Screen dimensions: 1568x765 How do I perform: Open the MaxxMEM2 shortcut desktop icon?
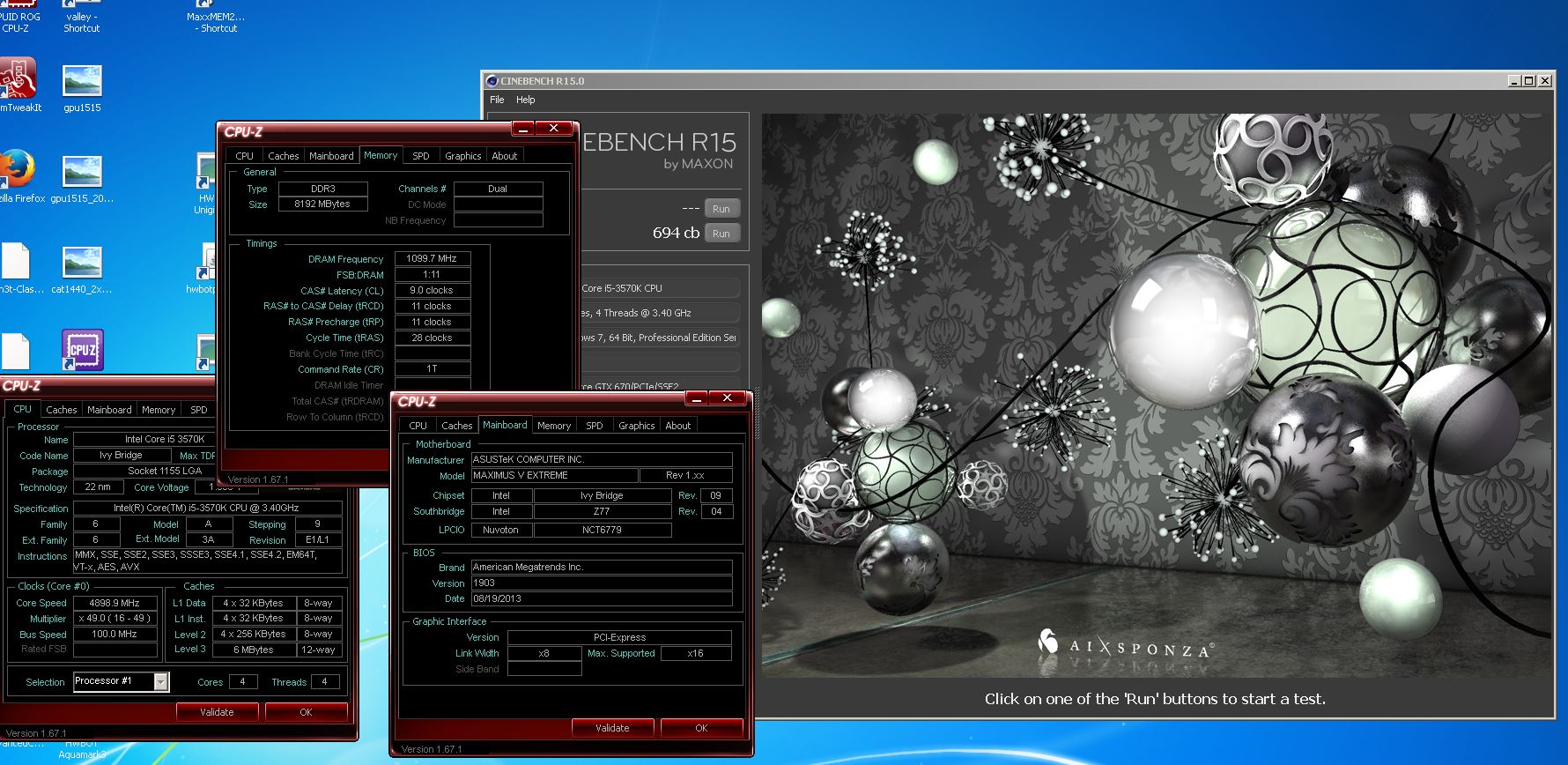216,18
